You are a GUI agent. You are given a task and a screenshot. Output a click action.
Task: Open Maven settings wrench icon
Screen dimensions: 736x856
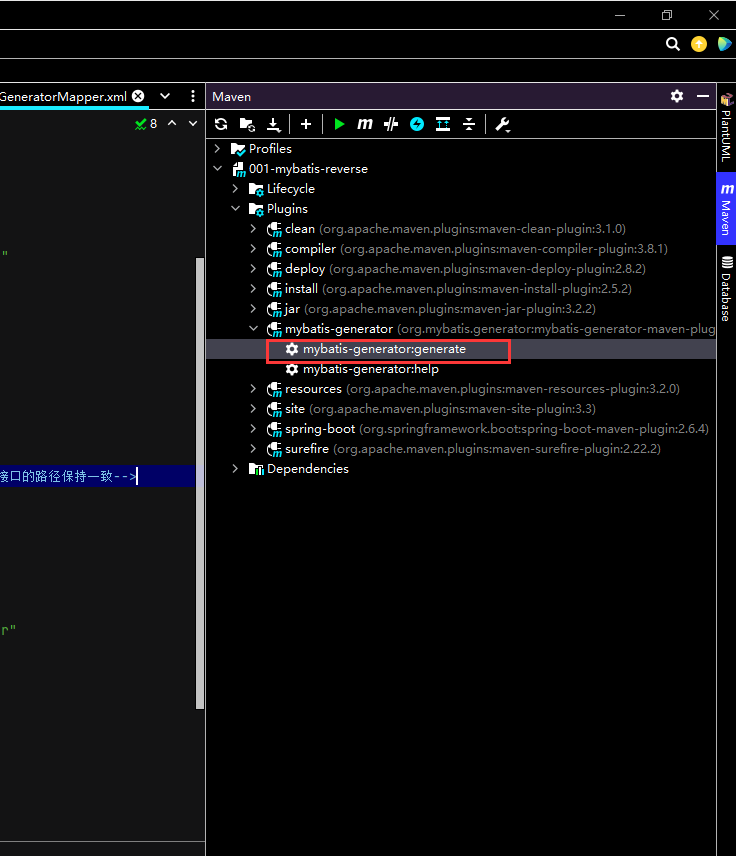502,124
